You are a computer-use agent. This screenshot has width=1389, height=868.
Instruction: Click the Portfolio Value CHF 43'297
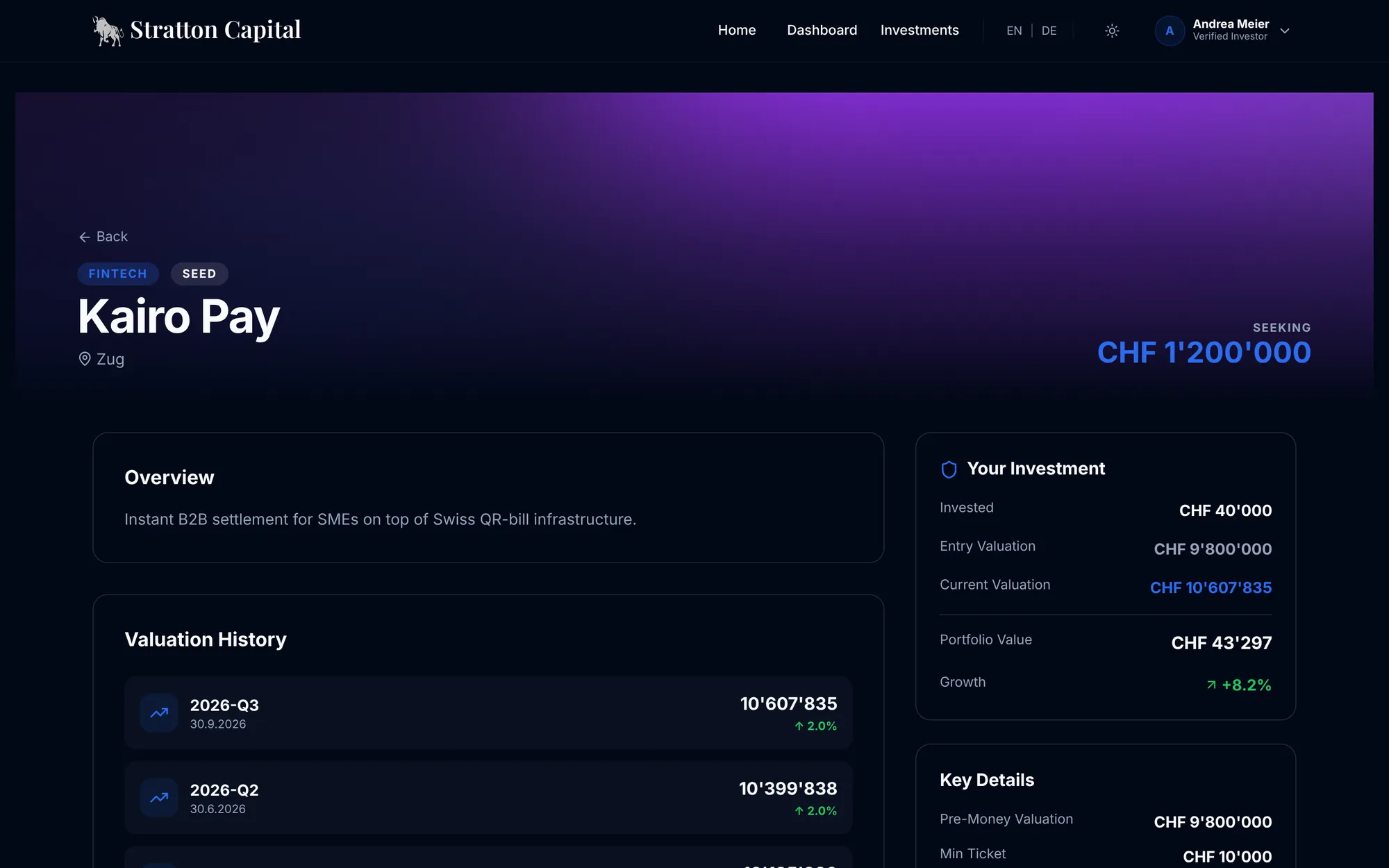click(x=1221, y=643)
